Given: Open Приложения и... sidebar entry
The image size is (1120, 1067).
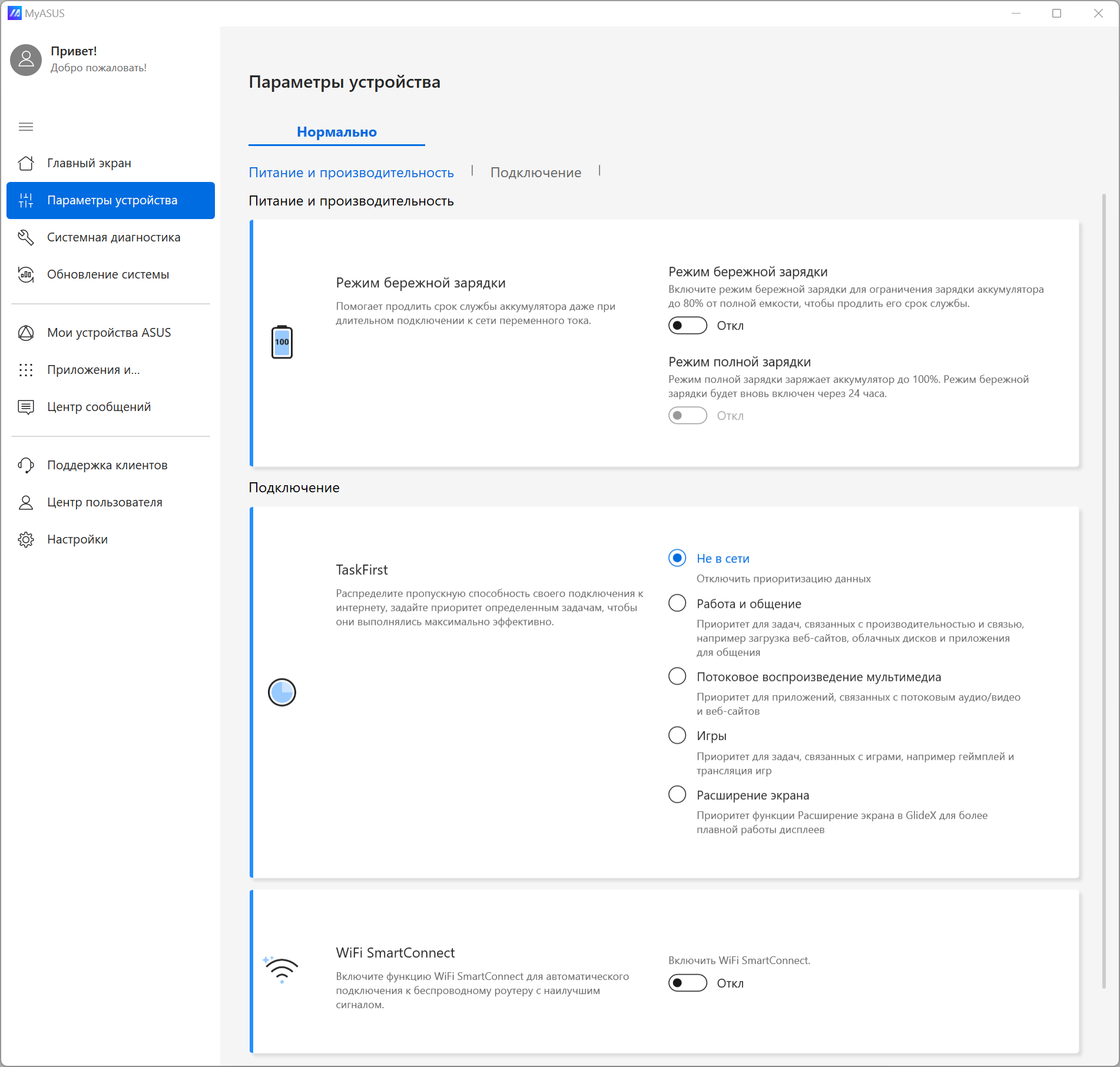Looking at the screenshot, I should pyautogui.click(x=111, y=370).
